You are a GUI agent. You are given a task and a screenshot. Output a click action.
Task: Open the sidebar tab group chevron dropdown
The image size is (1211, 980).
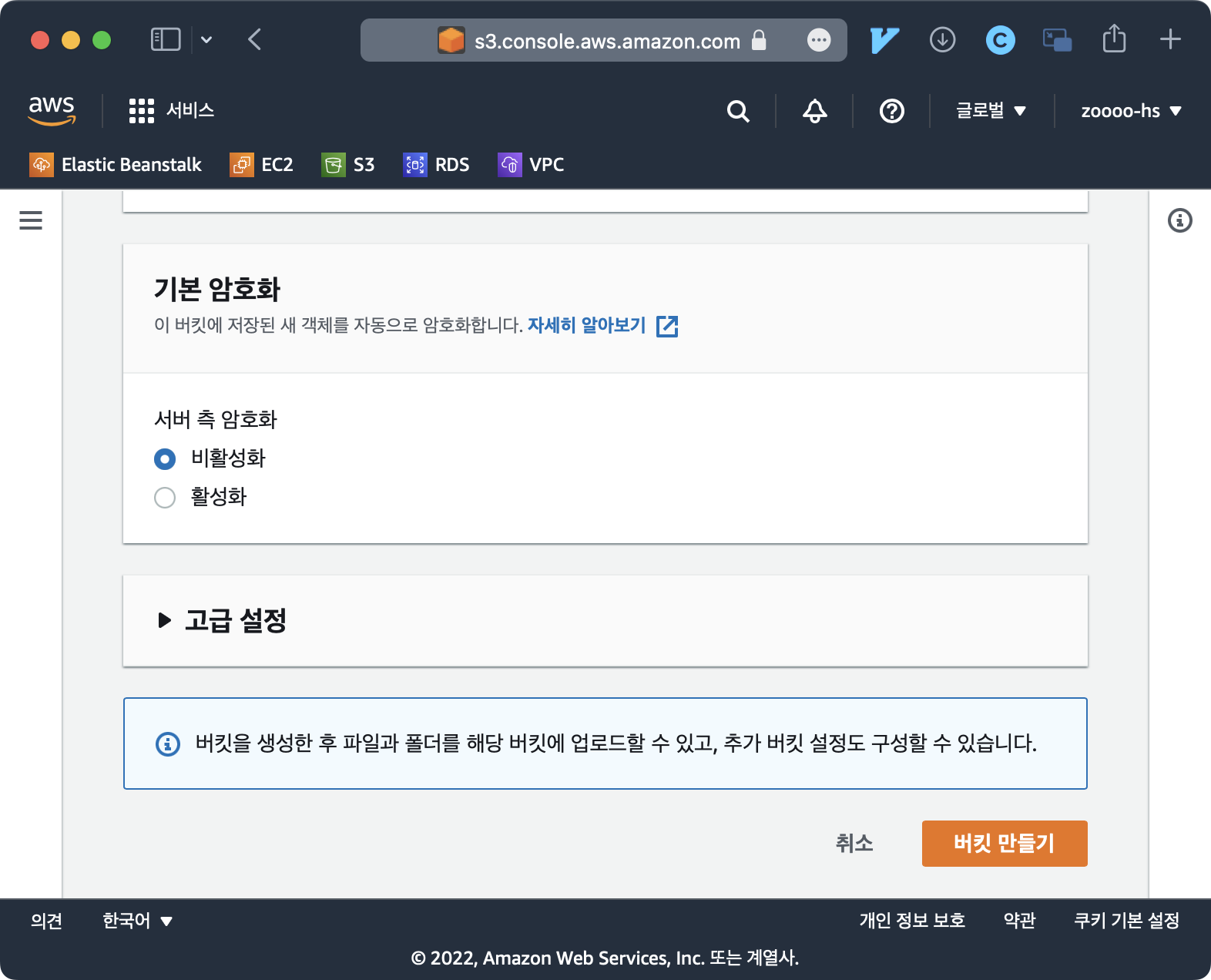(x=206, y=39)
